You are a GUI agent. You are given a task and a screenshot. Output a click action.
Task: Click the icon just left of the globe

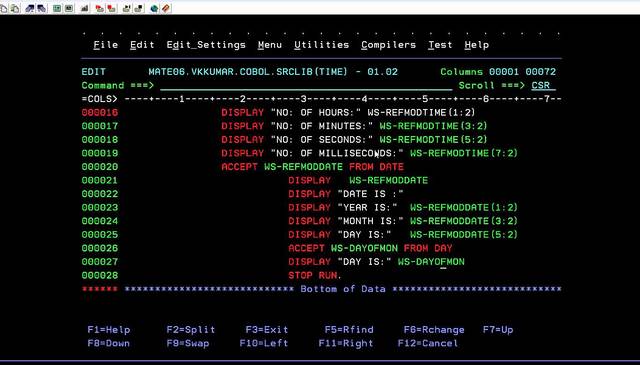coord(139,8)
